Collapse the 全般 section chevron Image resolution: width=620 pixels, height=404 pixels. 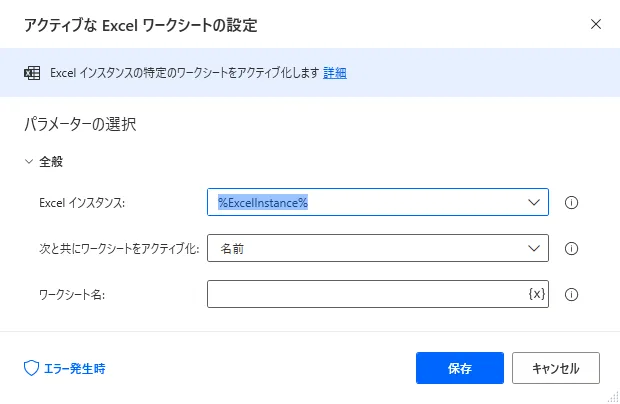28,161
